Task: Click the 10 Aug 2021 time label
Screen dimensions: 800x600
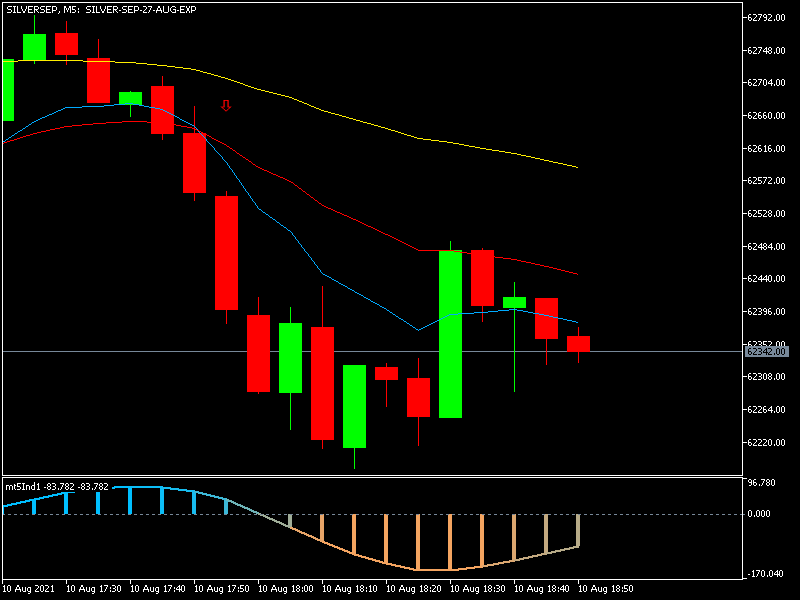Action: 28,589
